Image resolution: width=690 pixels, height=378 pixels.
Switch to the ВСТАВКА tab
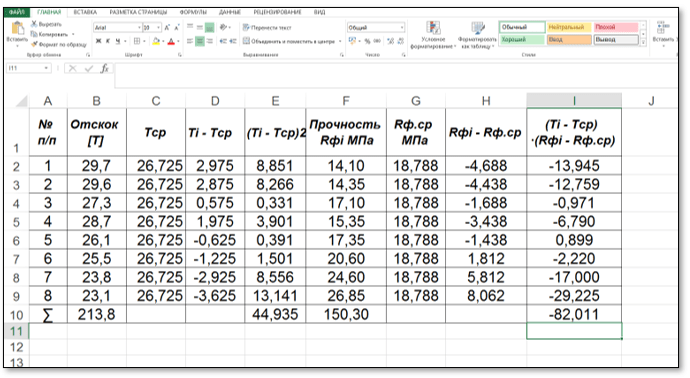pos(85,12)
